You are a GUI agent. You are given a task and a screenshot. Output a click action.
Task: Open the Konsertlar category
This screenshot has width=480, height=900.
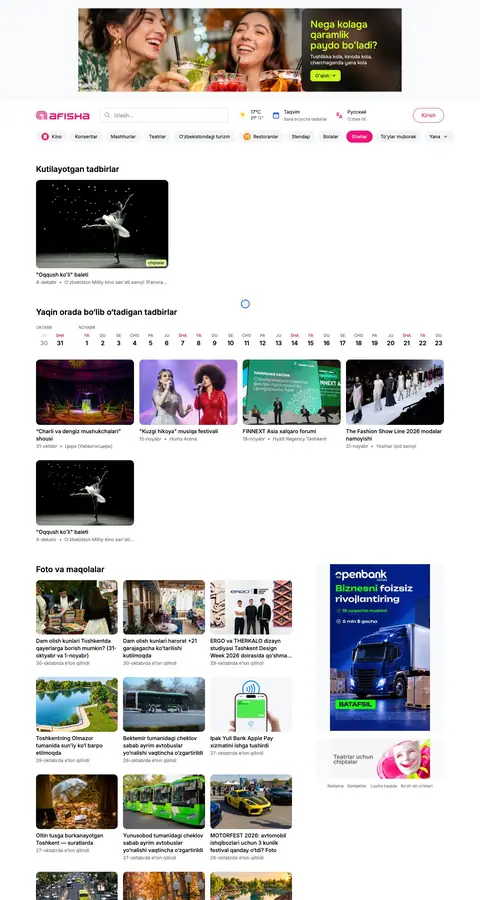pyautogui.click(x=86, y=137)
